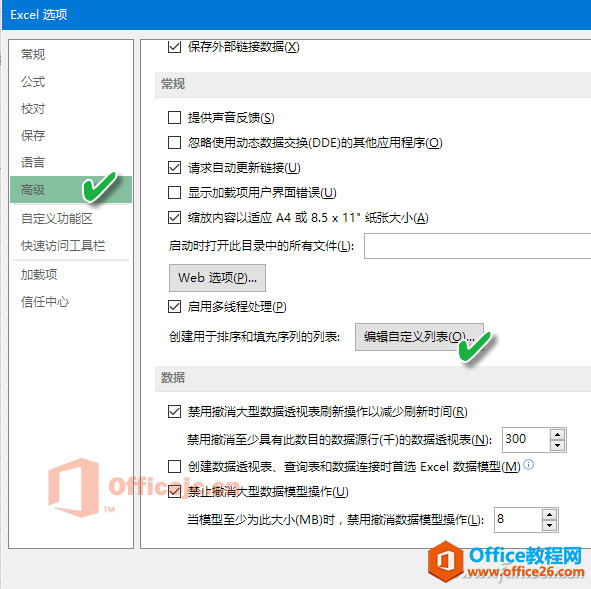The width and height of the screenshot is (591, 589).
Task: Click 编辑自定义列表 button
Action: pos(419,337)
